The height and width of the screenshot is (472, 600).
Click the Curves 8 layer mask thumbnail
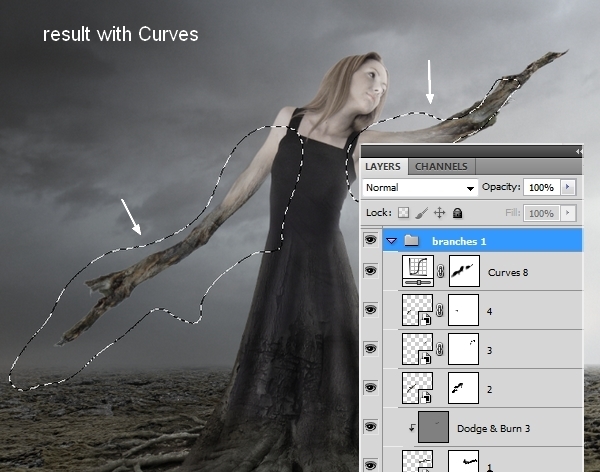[463, 271]
